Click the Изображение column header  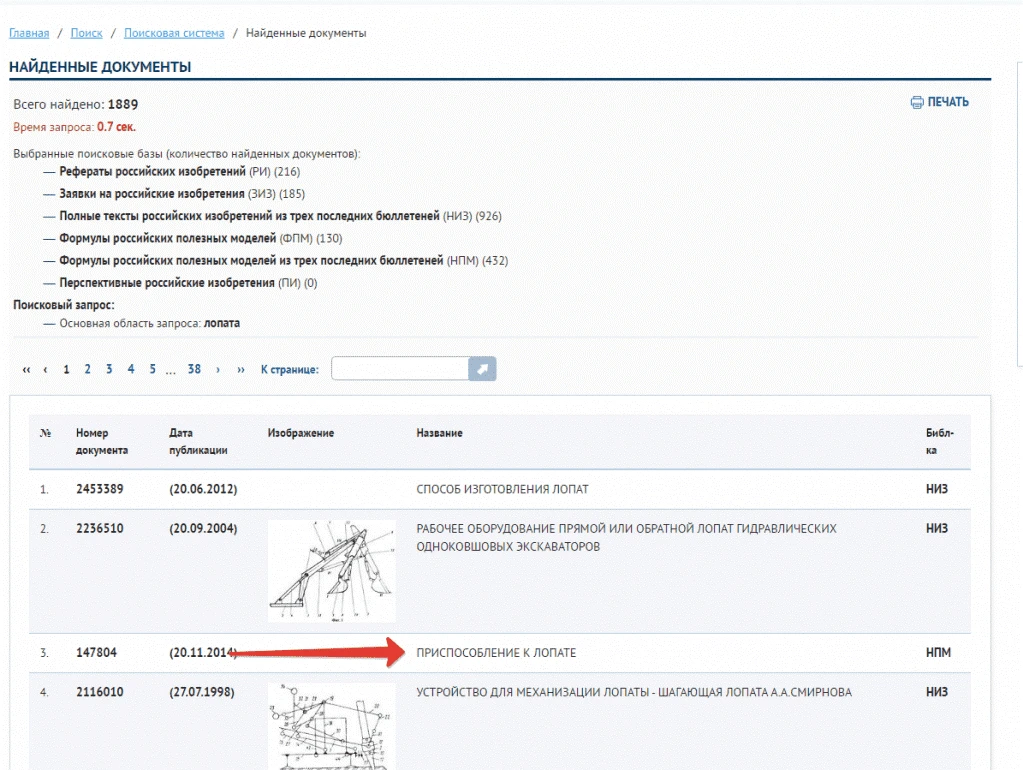301,433
